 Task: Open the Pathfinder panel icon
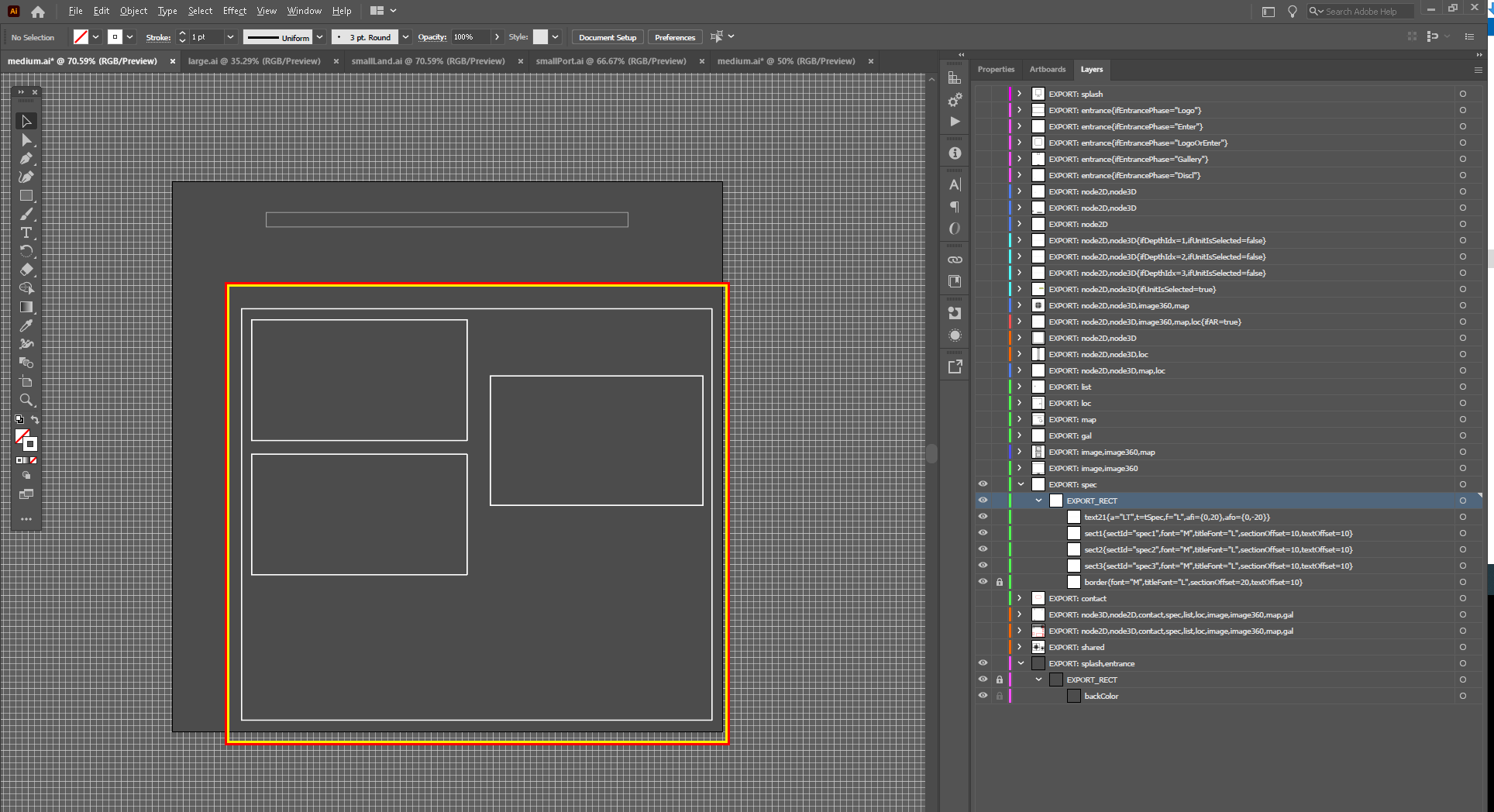tap(955, 313)
